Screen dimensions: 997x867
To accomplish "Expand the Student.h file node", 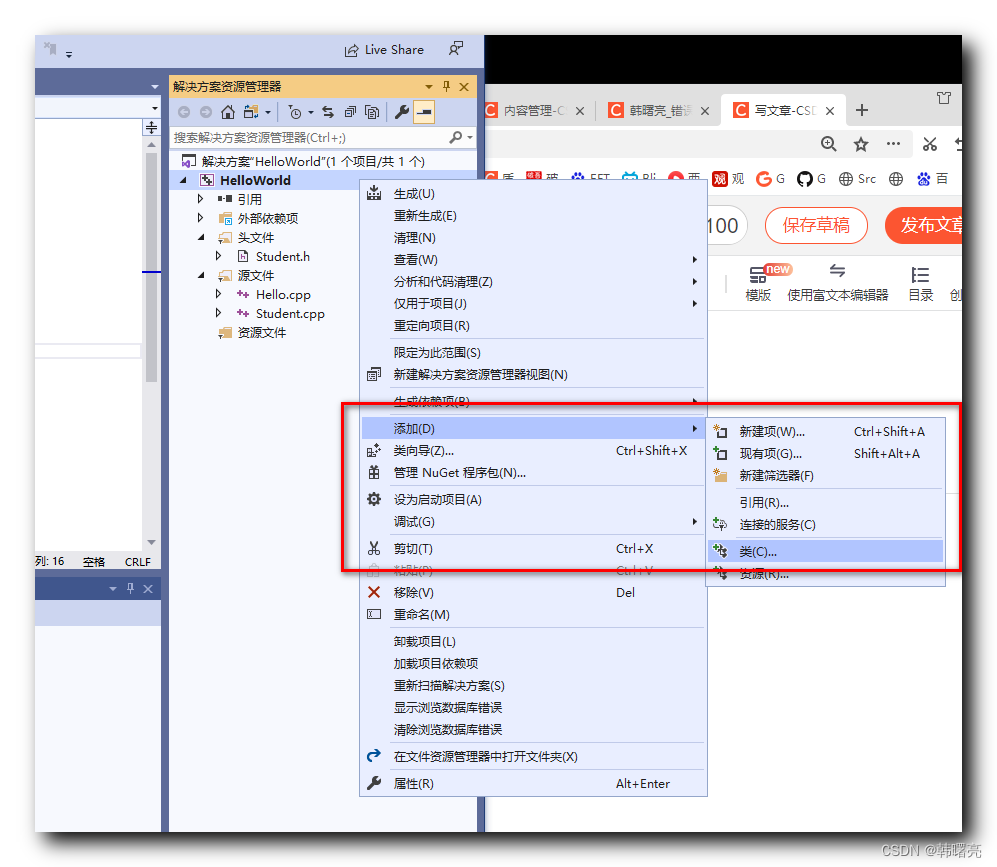I will pos(218,256).
